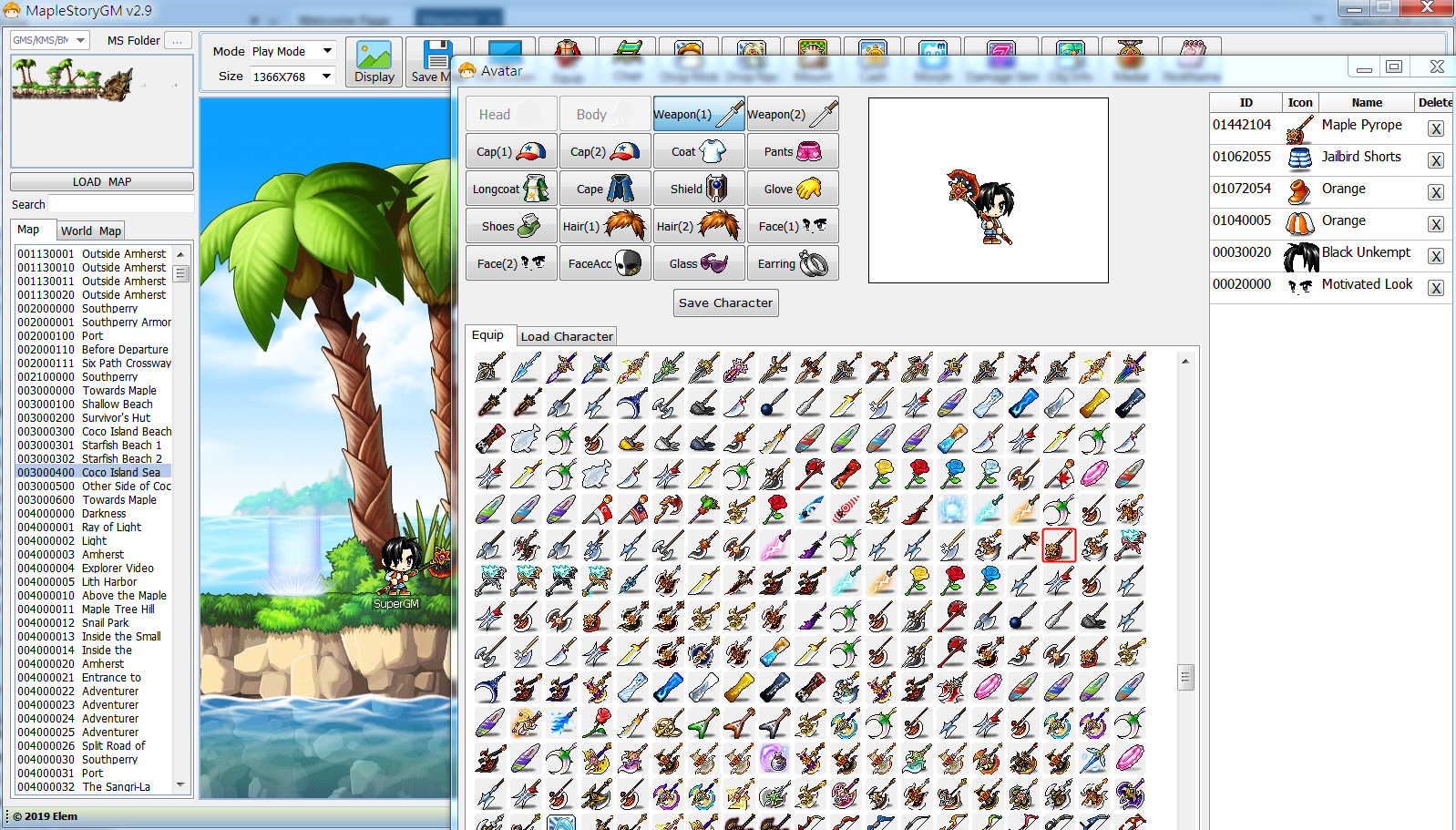This screenshot has height=830, width=1456.
Task: Browse MS Folder with the ... button
Action: pyautogui.click(x=178, y=40)
